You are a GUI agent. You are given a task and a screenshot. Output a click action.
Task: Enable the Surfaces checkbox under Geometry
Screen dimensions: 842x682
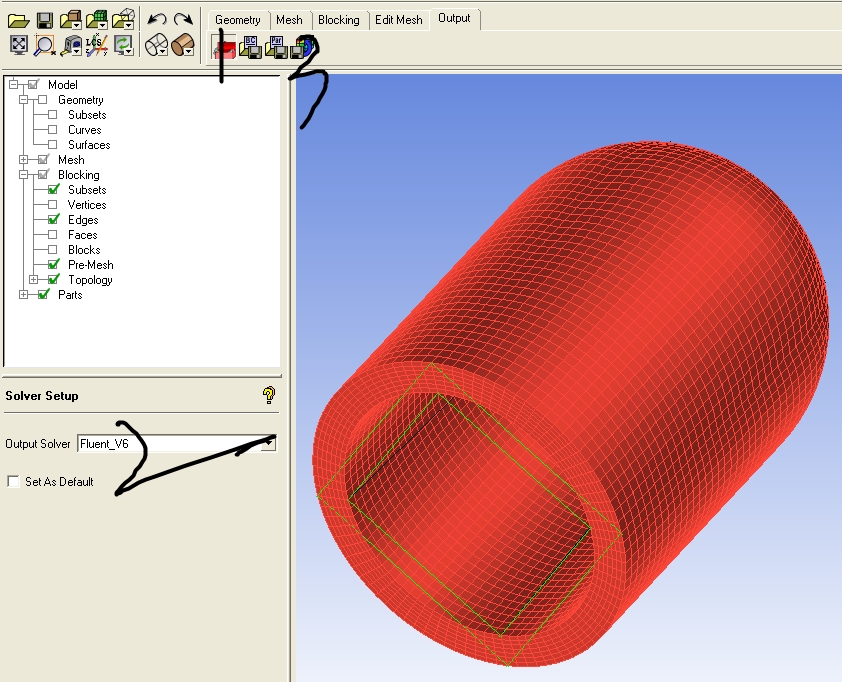[x=53, y=144]
